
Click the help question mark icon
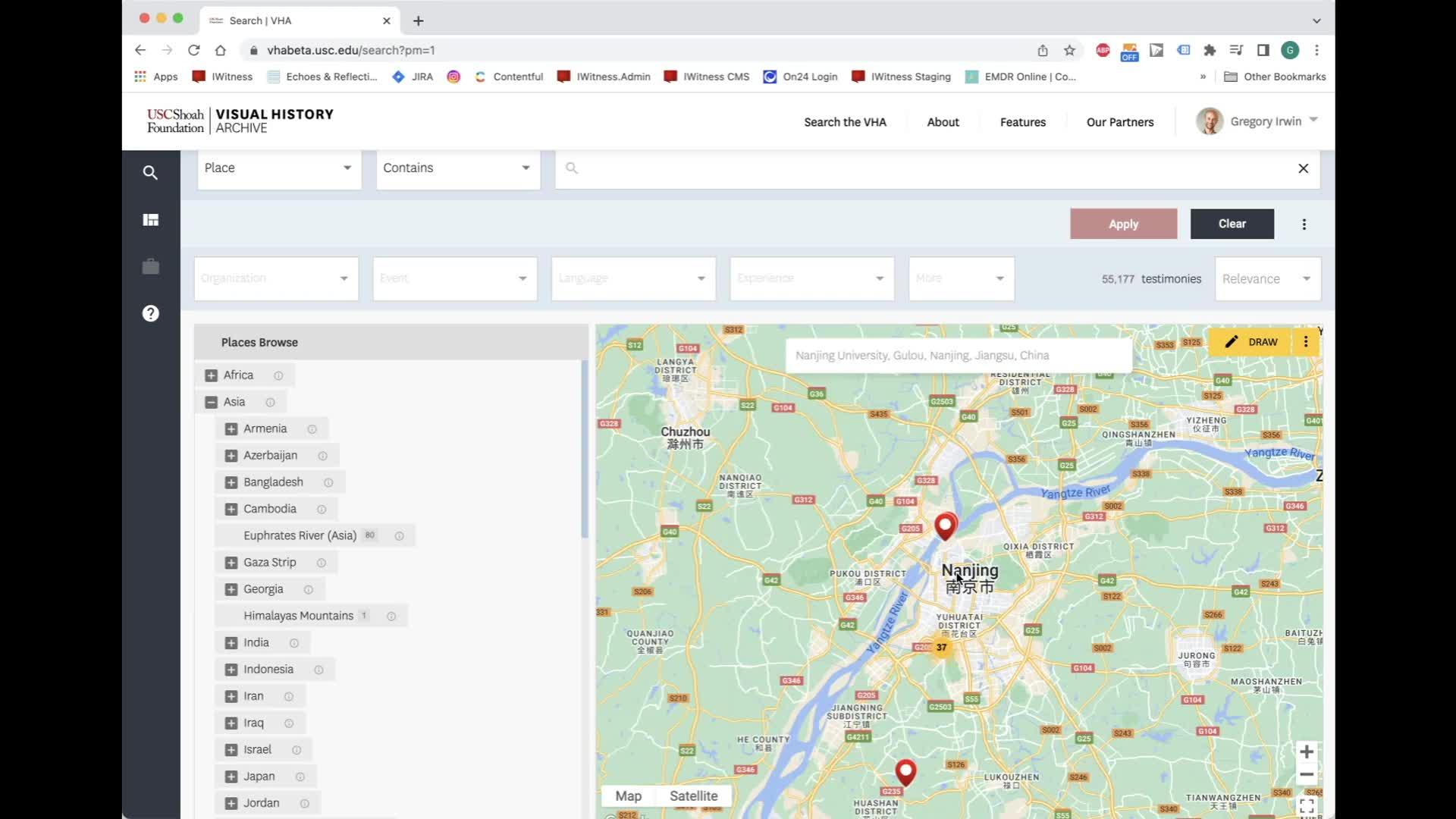(150, 313)
